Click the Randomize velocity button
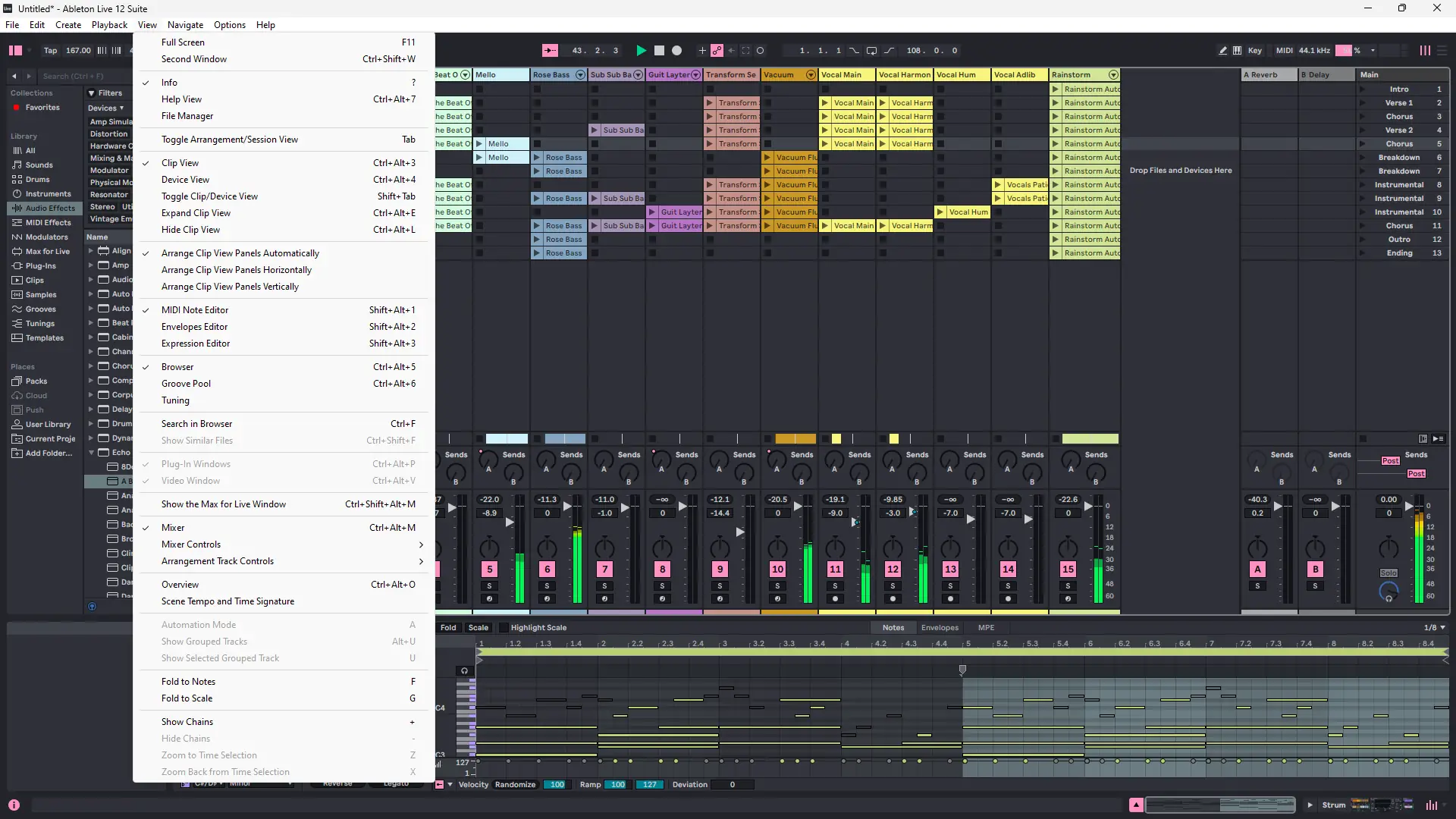The image size is (1456, 819). 515,785
